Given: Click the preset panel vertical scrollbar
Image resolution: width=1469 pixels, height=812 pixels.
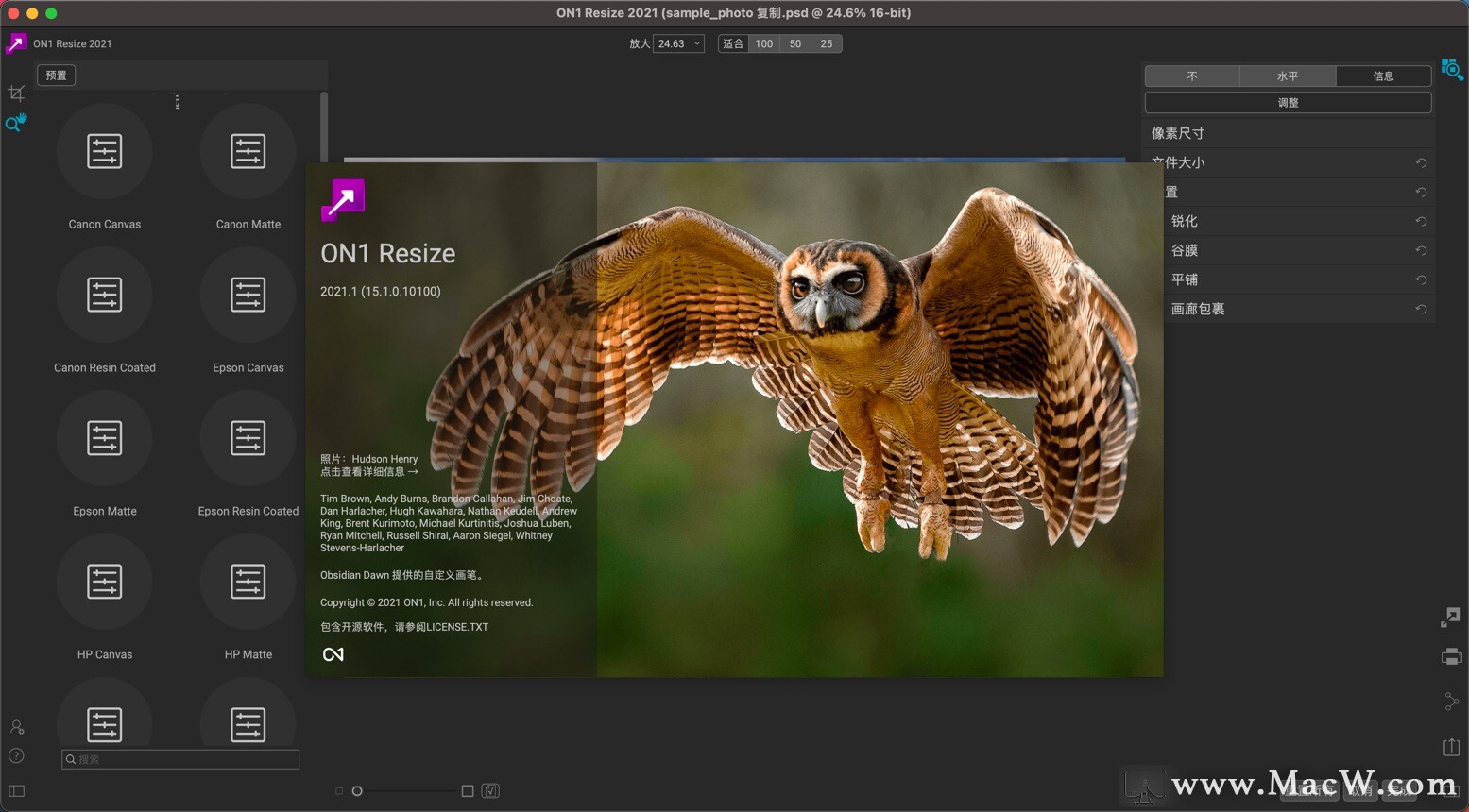Looking at the screenshot, I should pos(324,127).
